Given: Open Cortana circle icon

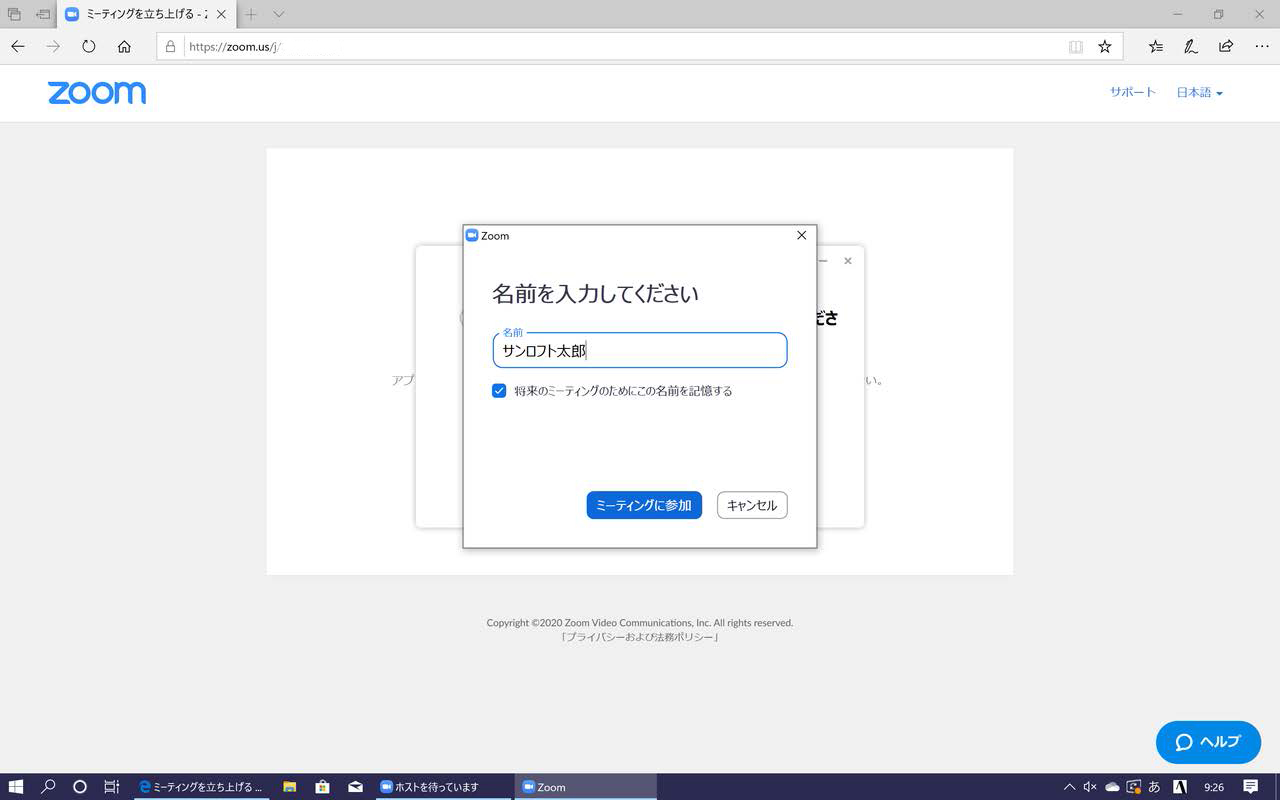Looking at the screenshot, I should (80, 787).
